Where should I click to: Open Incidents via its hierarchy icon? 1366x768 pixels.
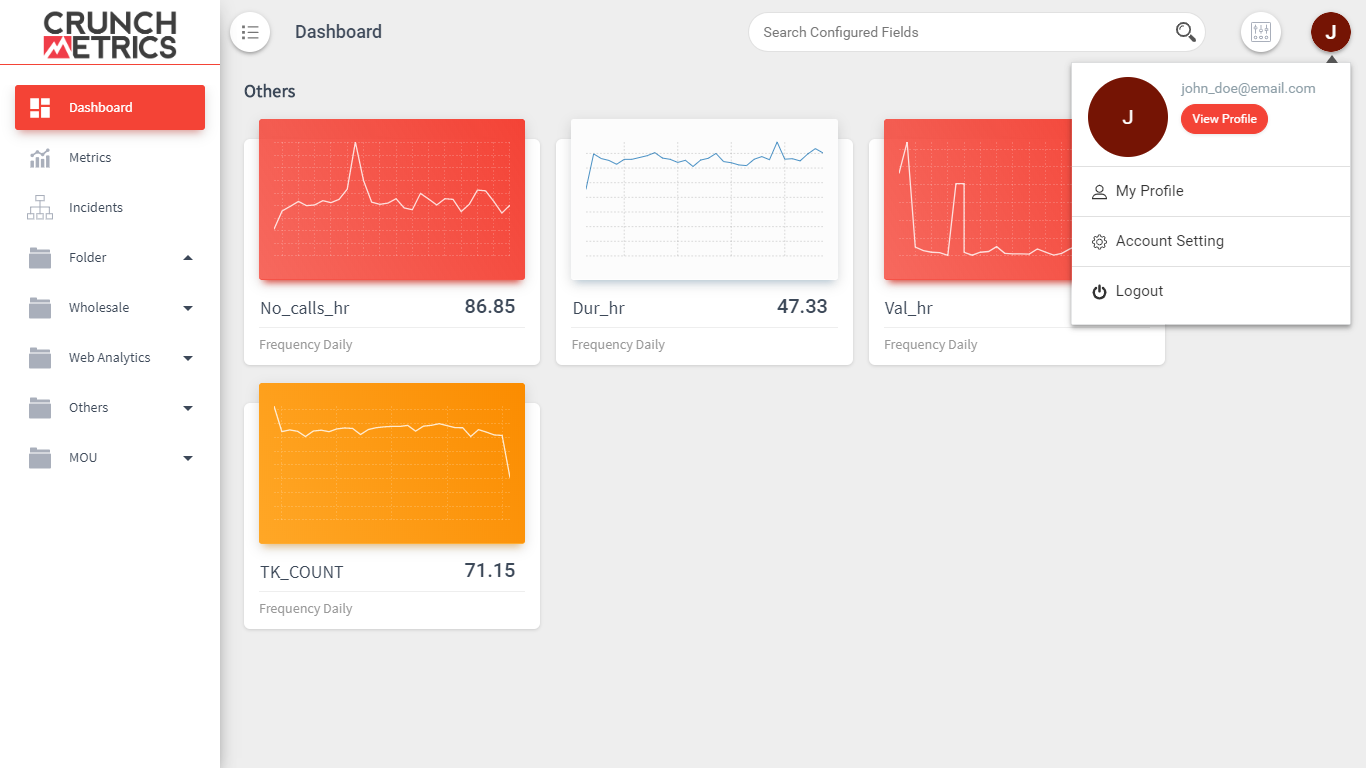[x=40, y=208]
